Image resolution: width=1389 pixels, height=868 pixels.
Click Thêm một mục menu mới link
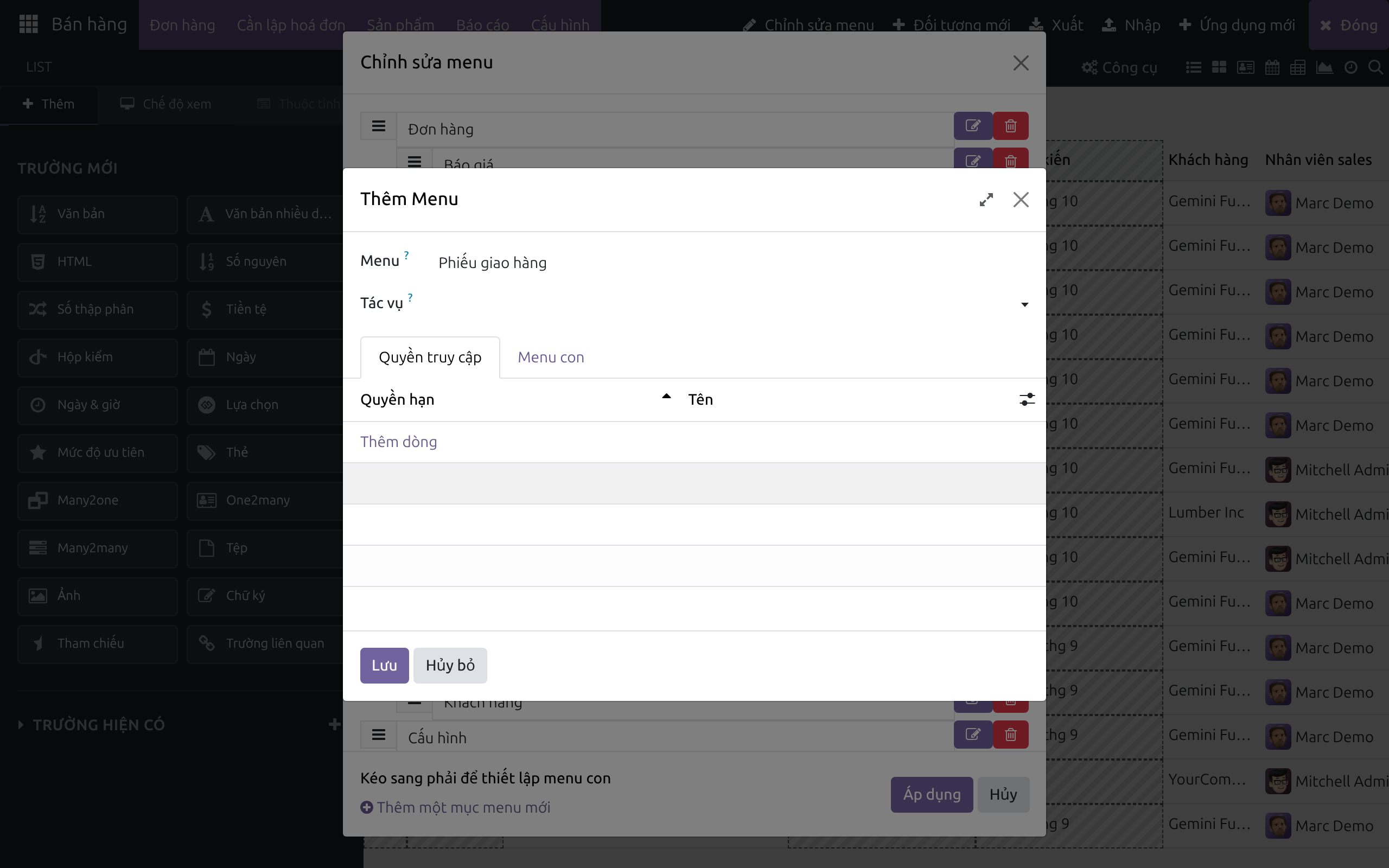pos(455,807)
